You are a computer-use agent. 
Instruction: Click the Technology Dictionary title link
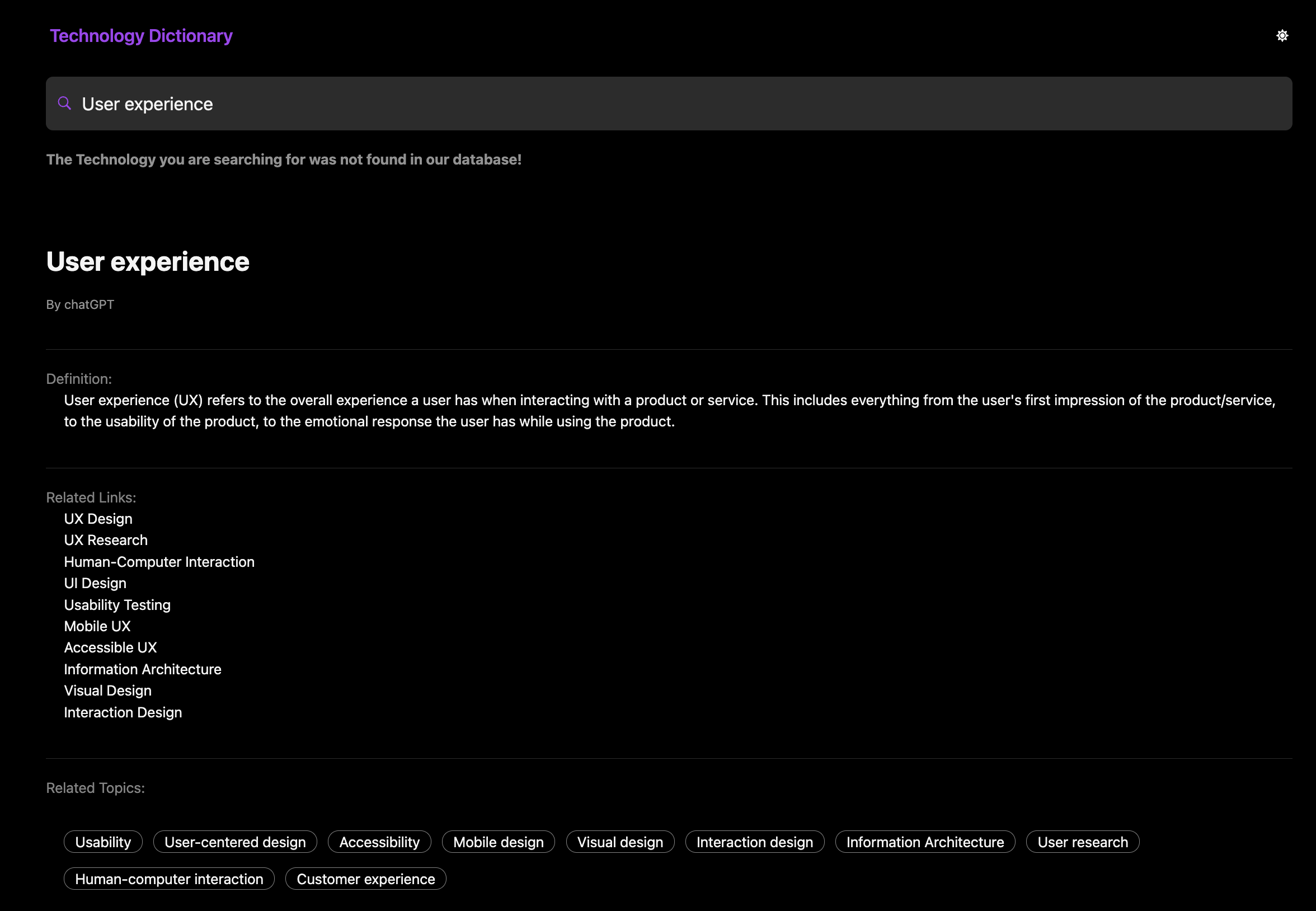click(x=141, y=36)
